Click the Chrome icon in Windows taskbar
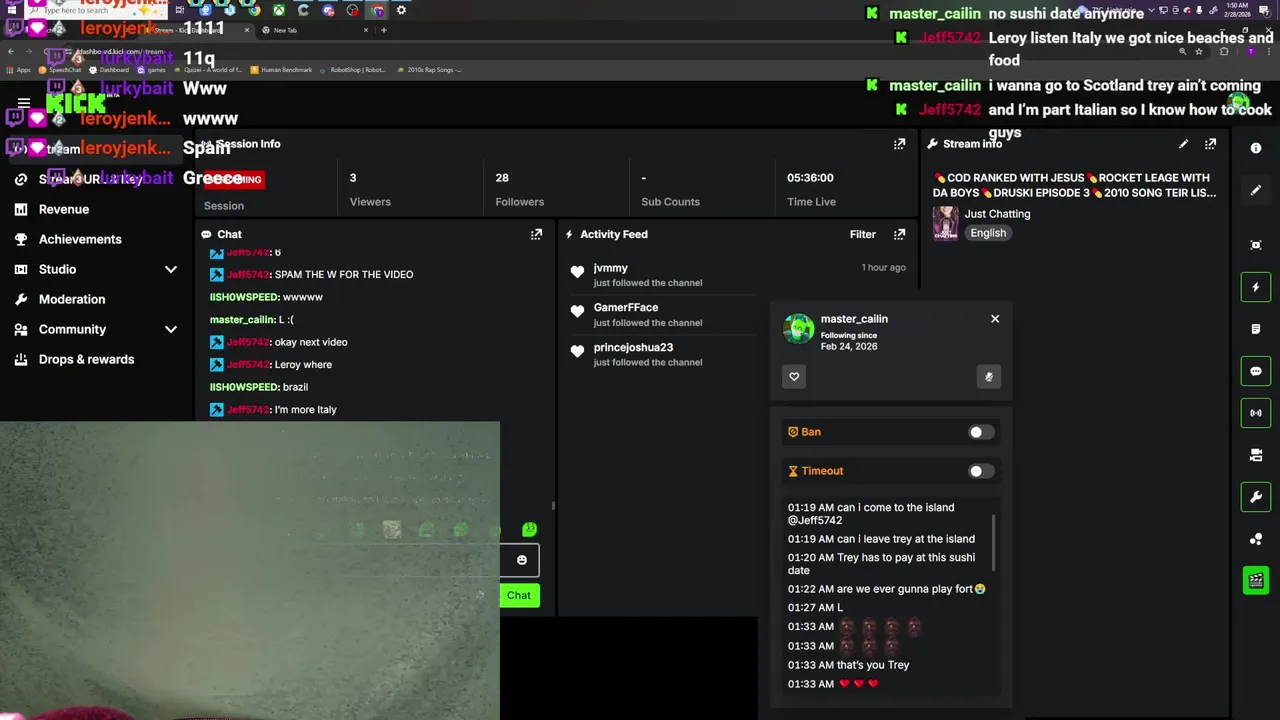The height and width of the screenshot is (720, 1280). [x=254, y=10]
